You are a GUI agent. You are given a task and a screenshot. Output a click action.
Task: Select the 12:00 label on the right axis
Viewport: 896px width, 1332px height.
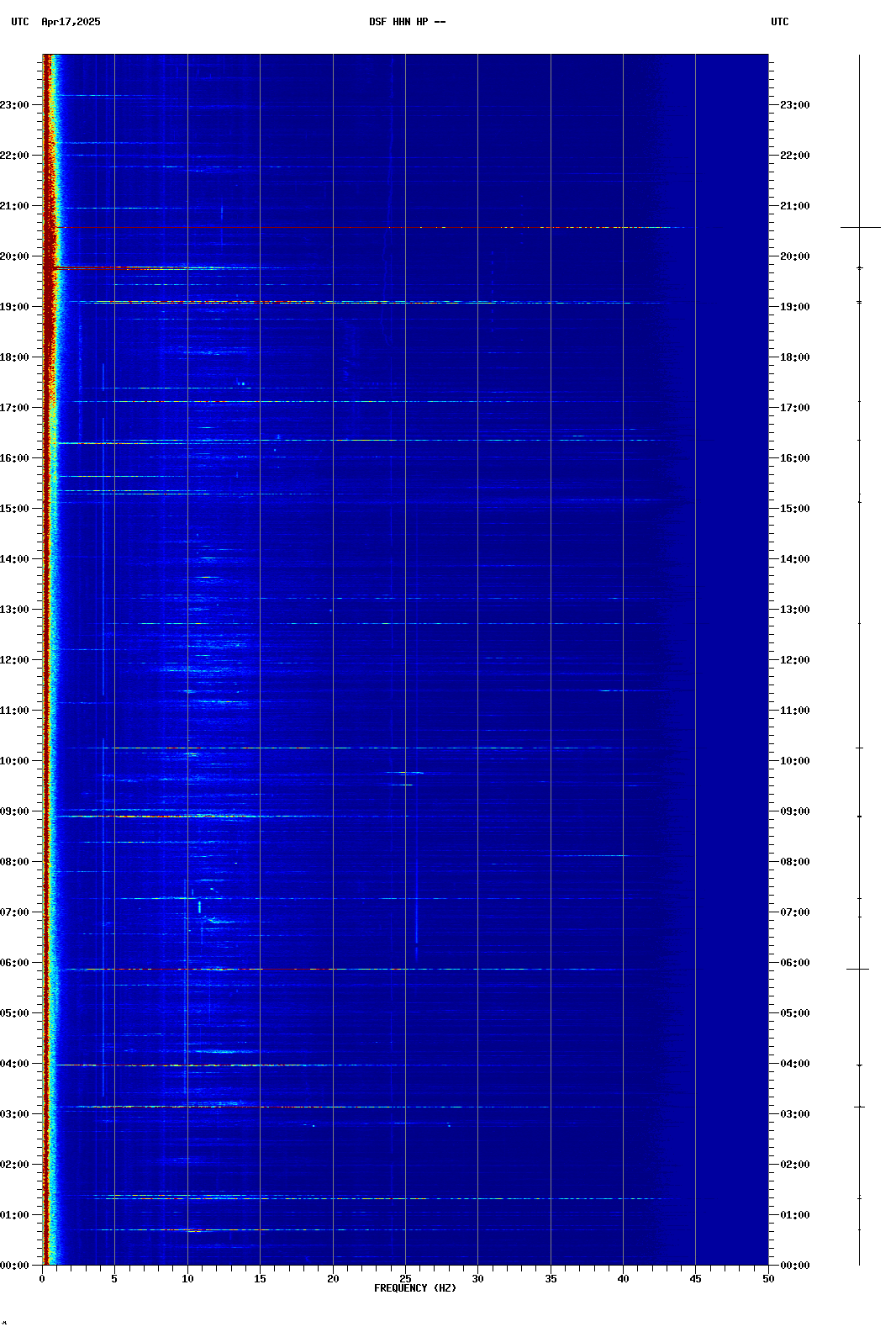click(x=794, y=660)
